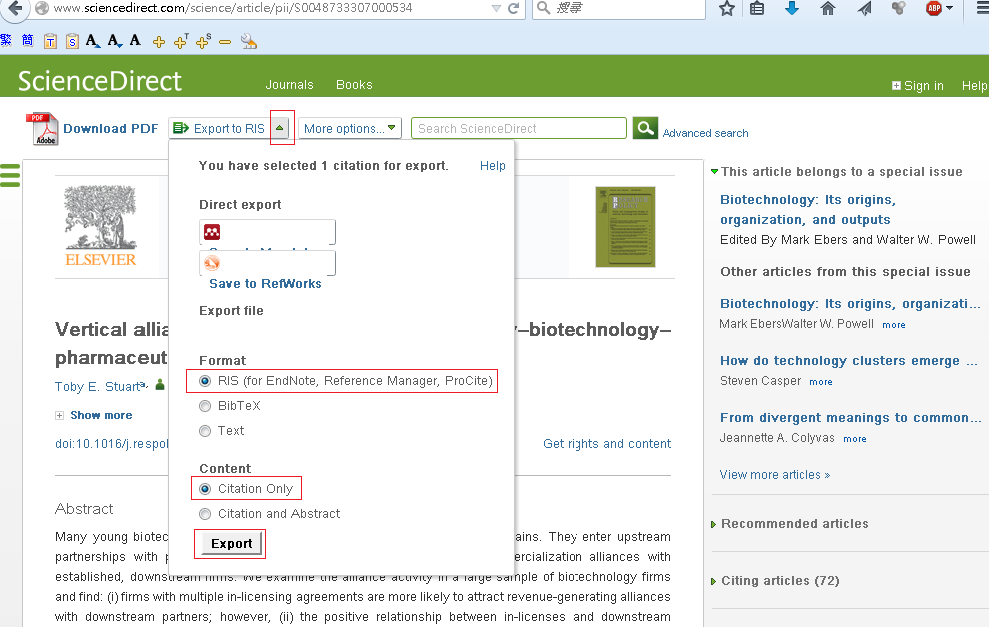This screenshot has height=627, width=989.
Task: Open the green sidebar outline icon
Action: click(10, 175)
